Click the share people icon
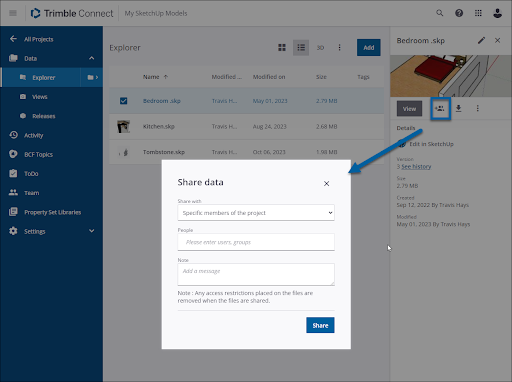This screenshot has width=512, height=382. coord(440,109)
